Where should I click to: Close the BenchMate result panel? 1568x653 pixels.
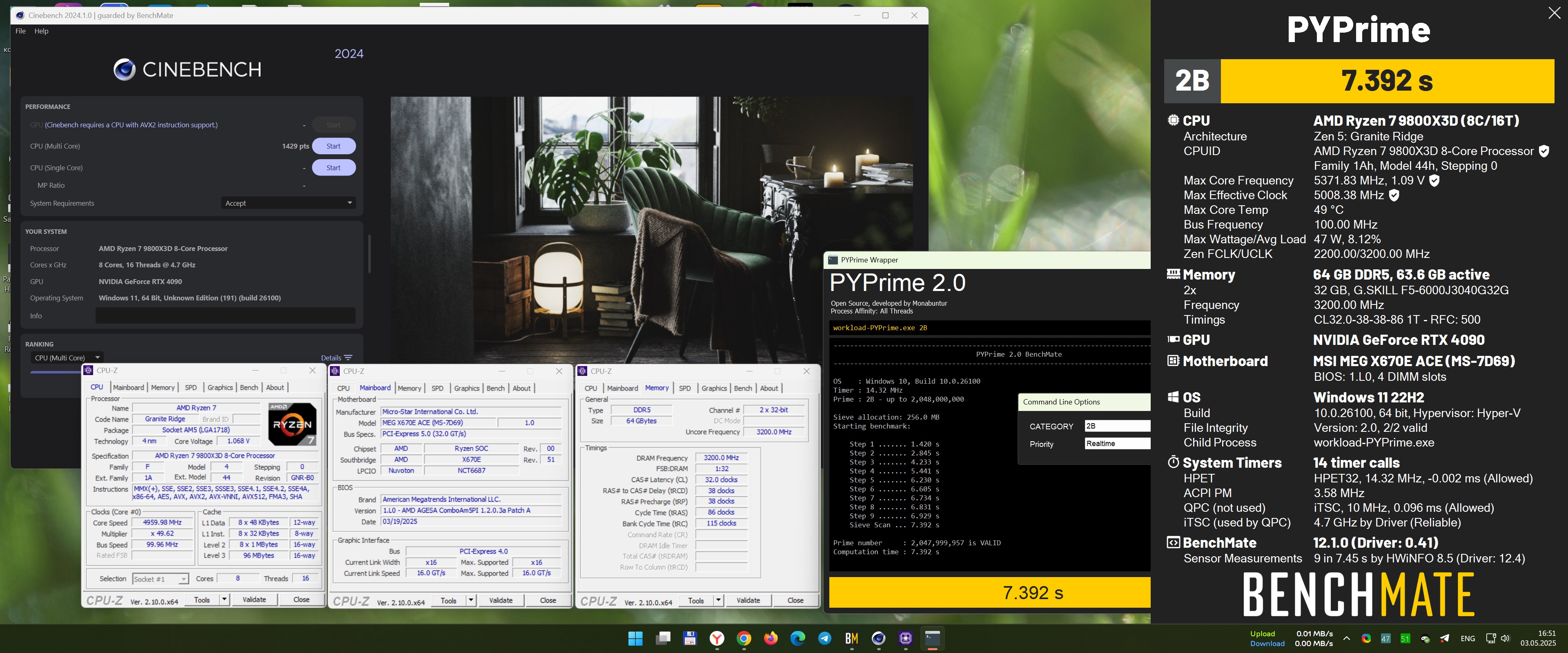[x=1554, y=13]
